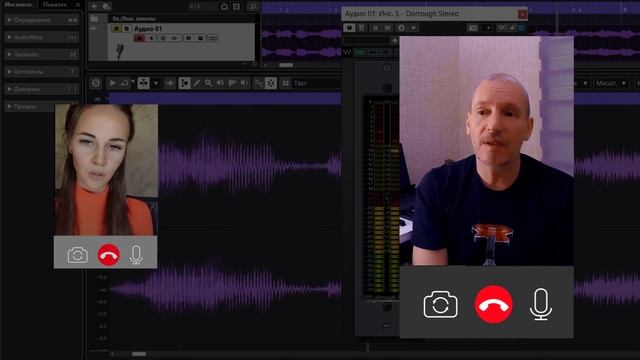Mute microphone in the woman's video call
The width and height of the screenshot is (640, 360).
click(136, 255)
